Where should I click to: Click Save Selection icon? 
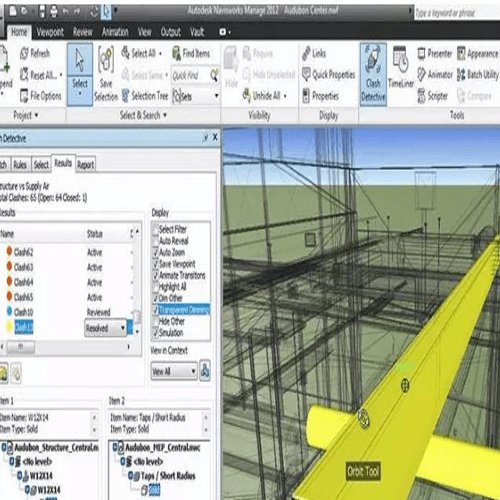(x=106, y=60)
